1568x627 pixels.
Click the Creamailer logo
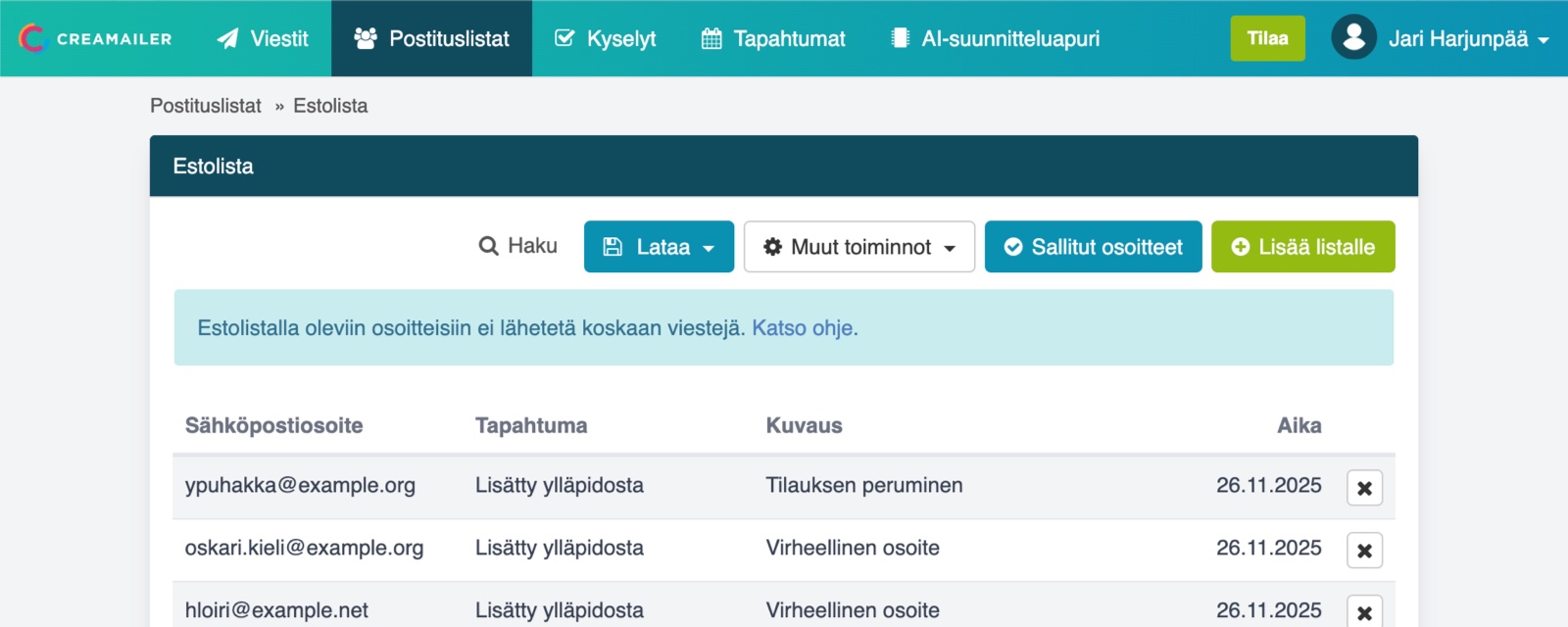[95, 38]
